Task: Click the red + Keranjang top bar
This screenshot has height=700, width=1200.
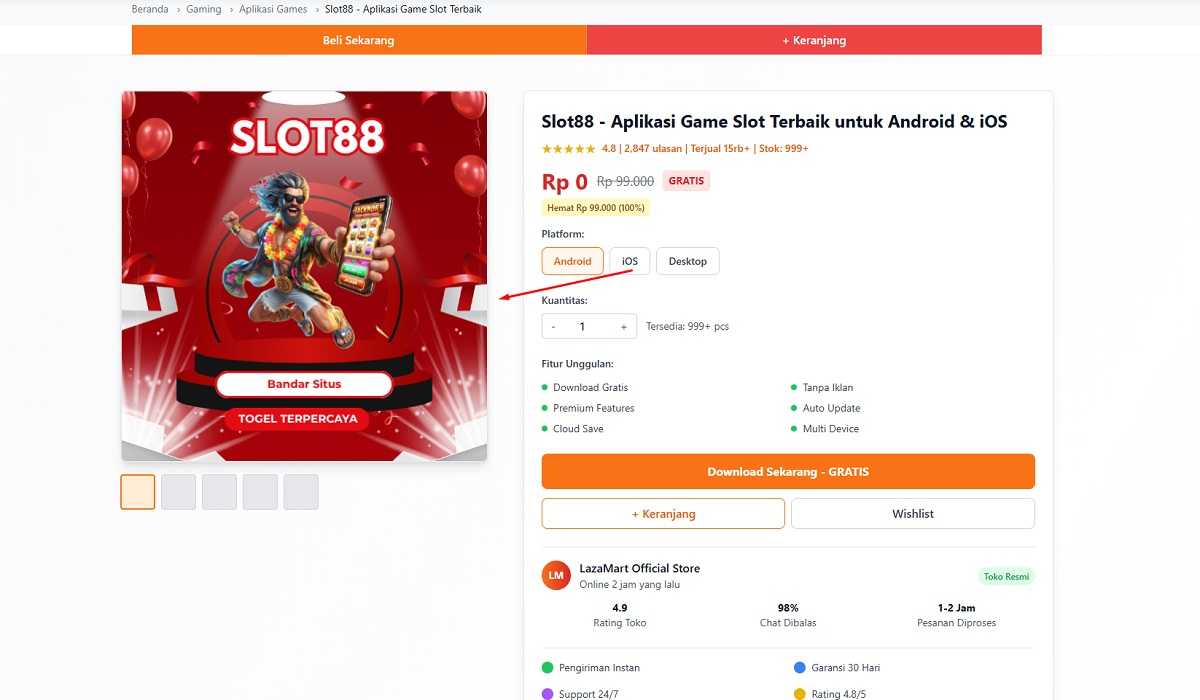Action: point(814,40)
